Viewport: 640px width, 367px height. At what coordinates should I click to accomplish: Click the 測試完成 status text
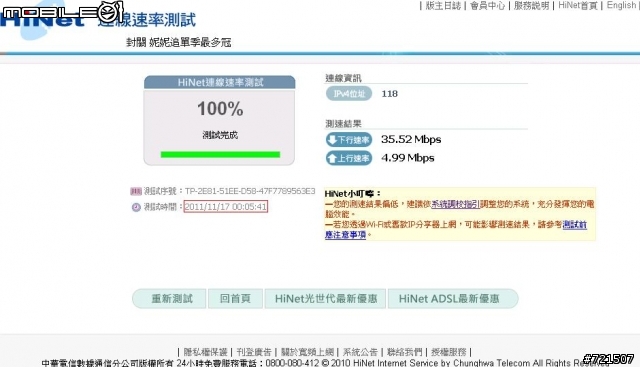[220, 135]
